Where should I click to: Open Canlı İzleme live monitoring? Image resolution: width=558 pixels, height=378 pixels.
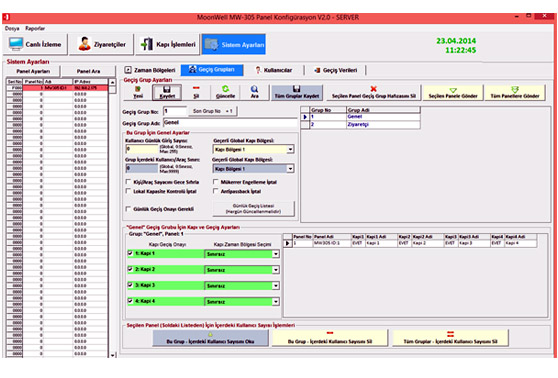tap(35, 44)
